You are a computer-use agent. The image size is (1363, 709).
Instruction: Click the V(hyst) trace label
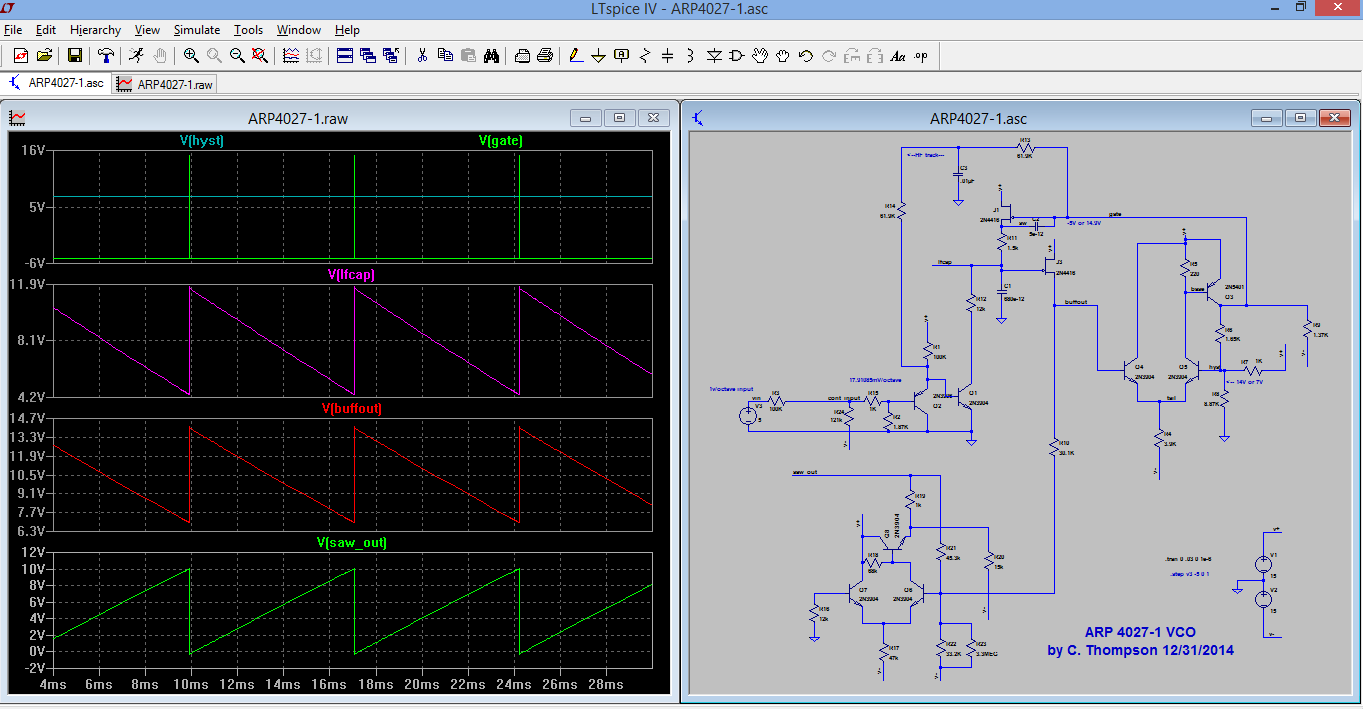202,140
